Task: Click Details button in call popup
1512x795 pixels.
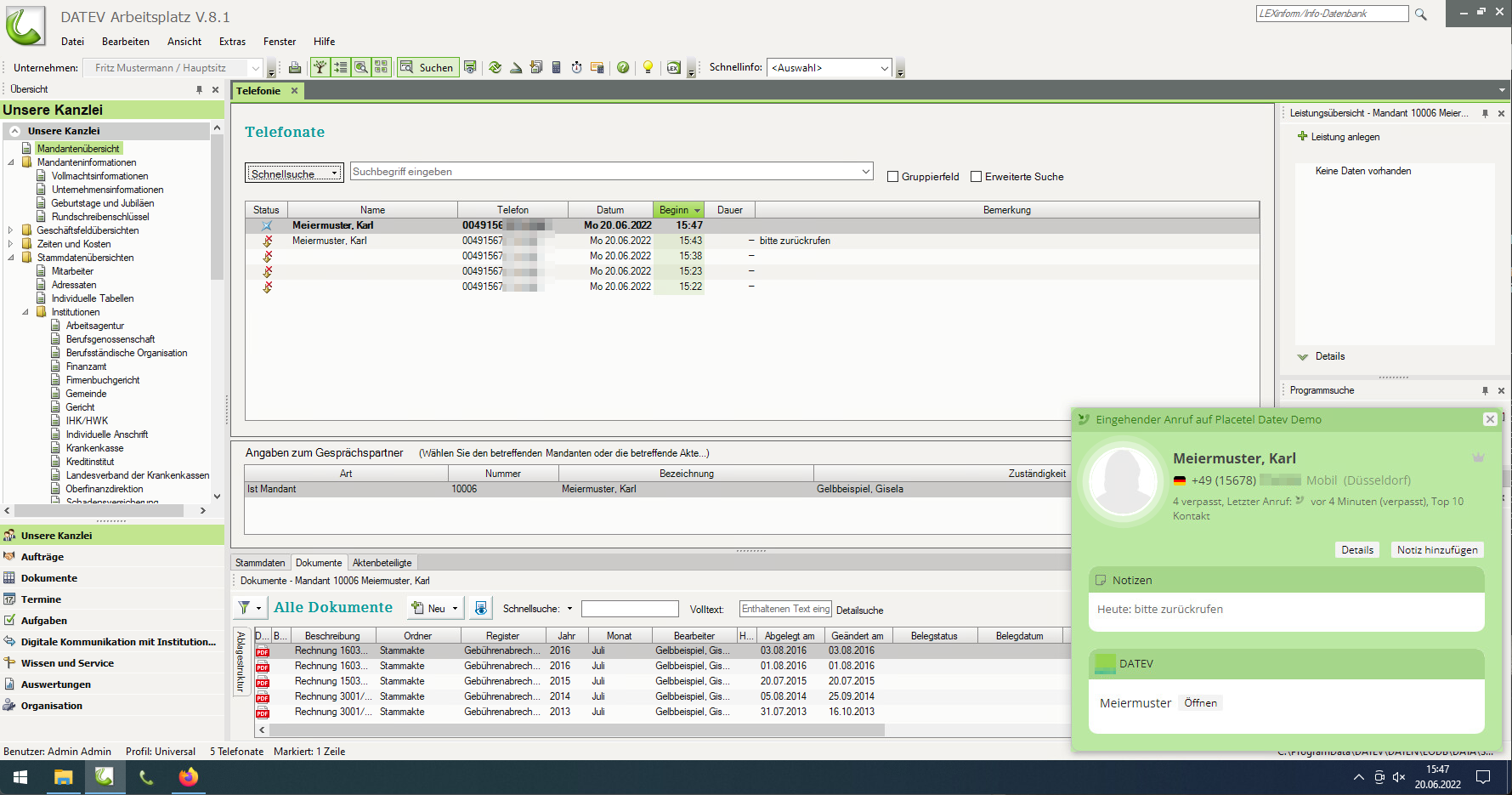Action: point(1357,550)
